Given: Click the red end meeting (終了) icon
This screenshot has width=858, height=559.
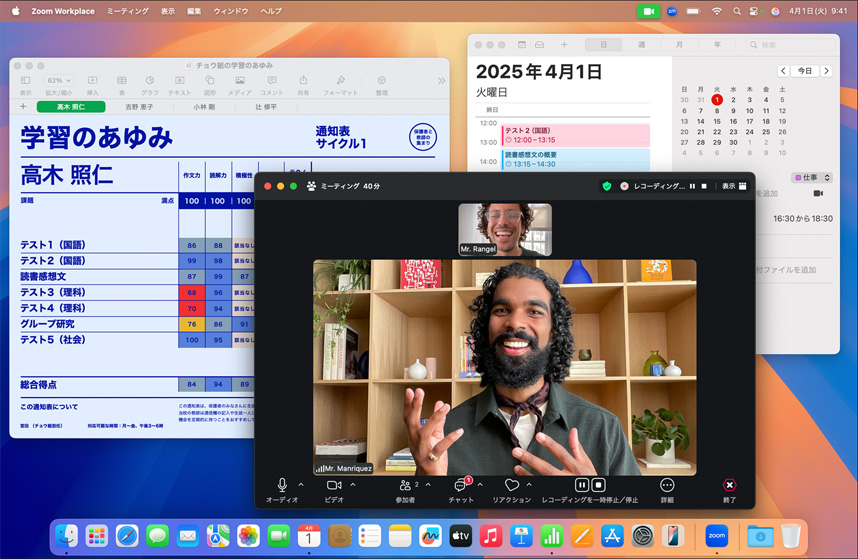Looking at the screenshot, I should pyautogui.click(x=729, y=485).
